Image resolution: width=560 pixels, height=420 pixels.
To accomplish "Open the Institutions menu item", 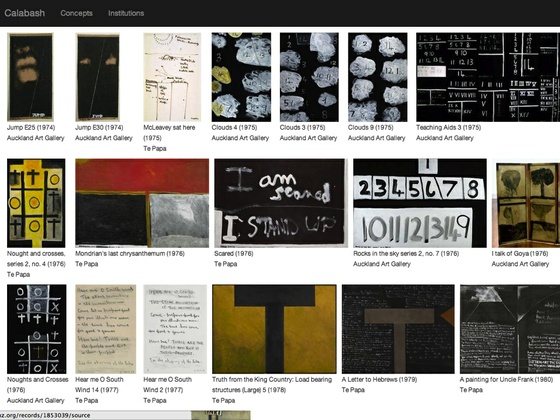I will (126, 13).
